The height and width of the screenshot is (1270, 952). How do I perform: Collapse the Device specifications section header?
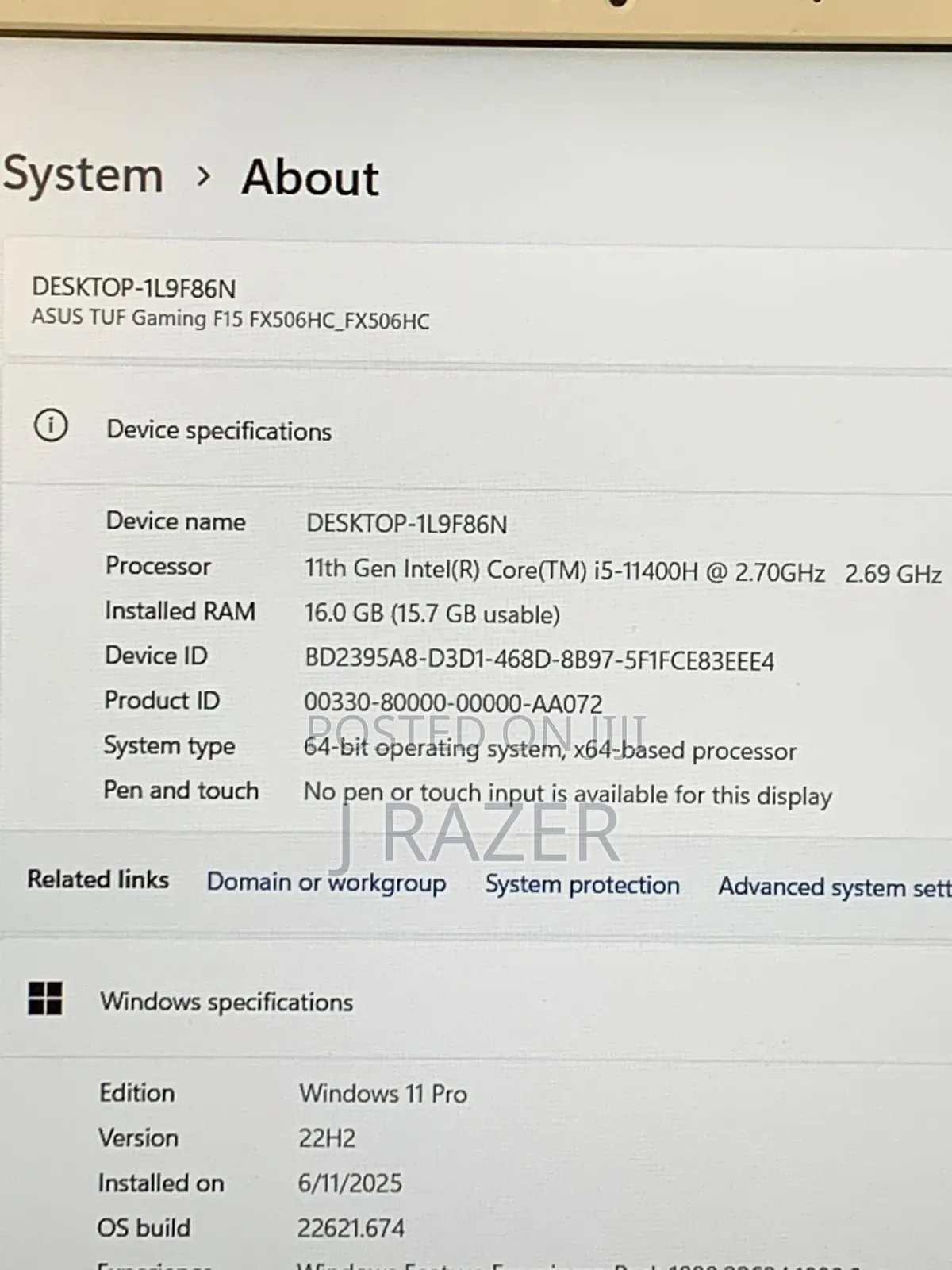coord(476,429)
